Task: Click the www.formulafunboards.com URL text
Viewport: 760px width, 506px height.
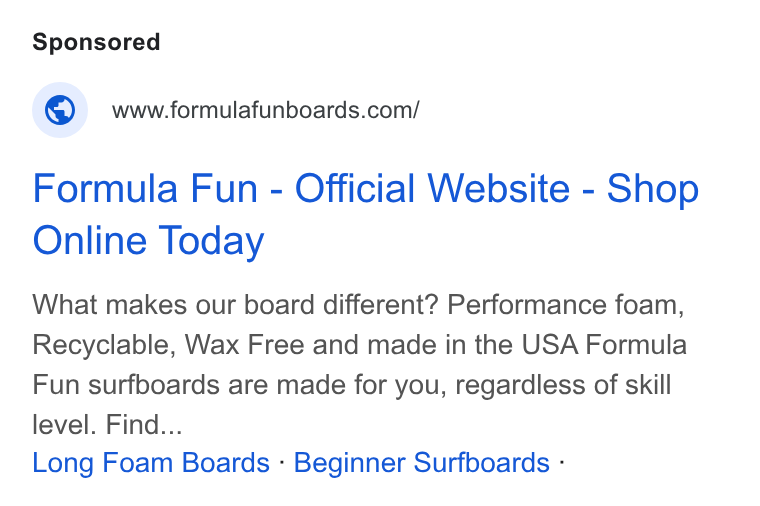Action: coord(266,111)
